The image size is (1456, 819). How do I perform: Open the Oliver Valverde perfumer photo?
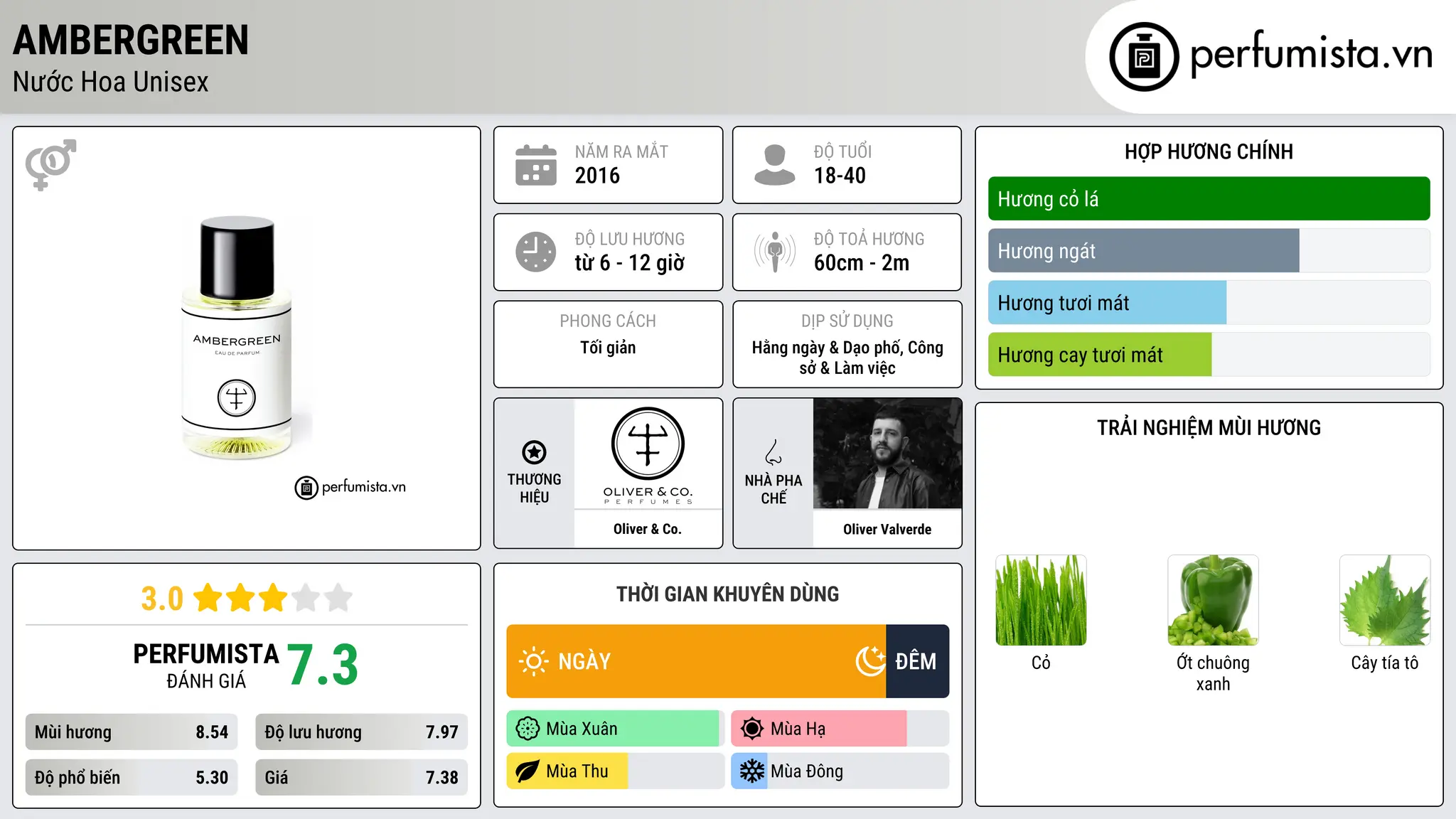(x=887, y=454)
